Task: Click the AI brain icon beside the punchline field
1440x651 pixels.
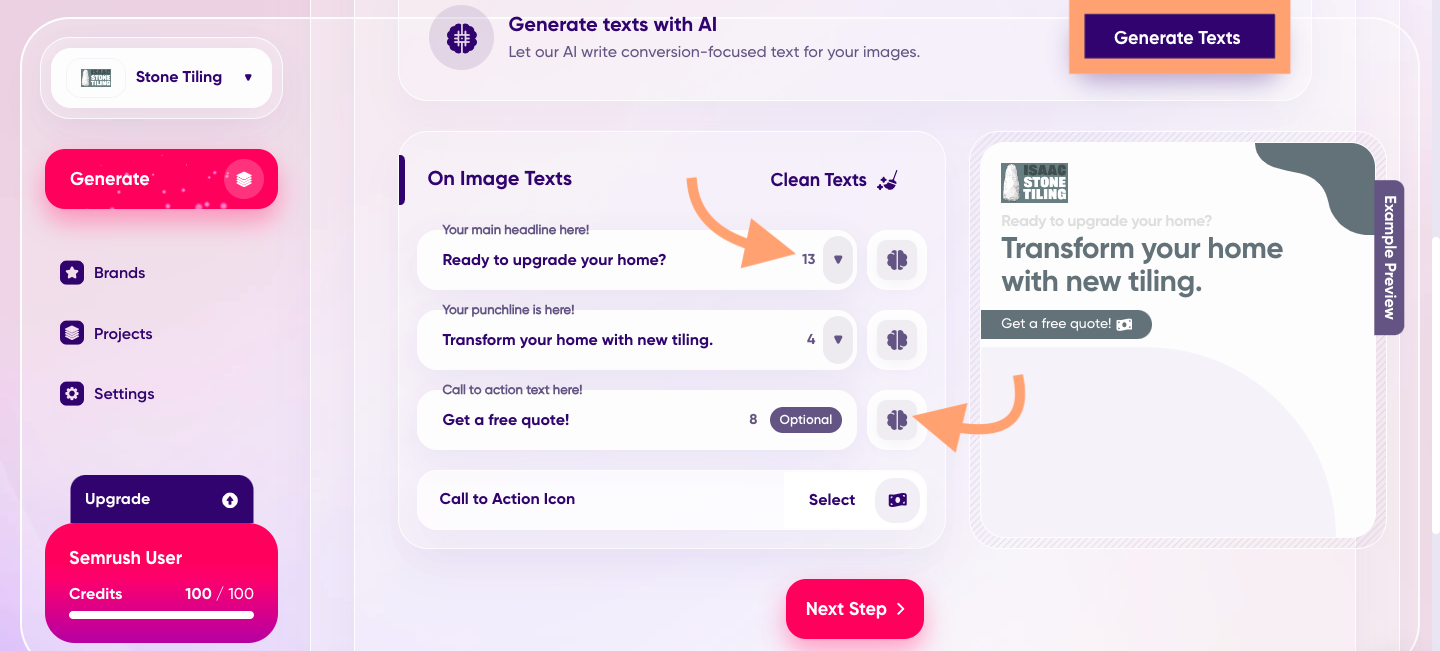Action: pyautogui.click(x=896, y=340)
